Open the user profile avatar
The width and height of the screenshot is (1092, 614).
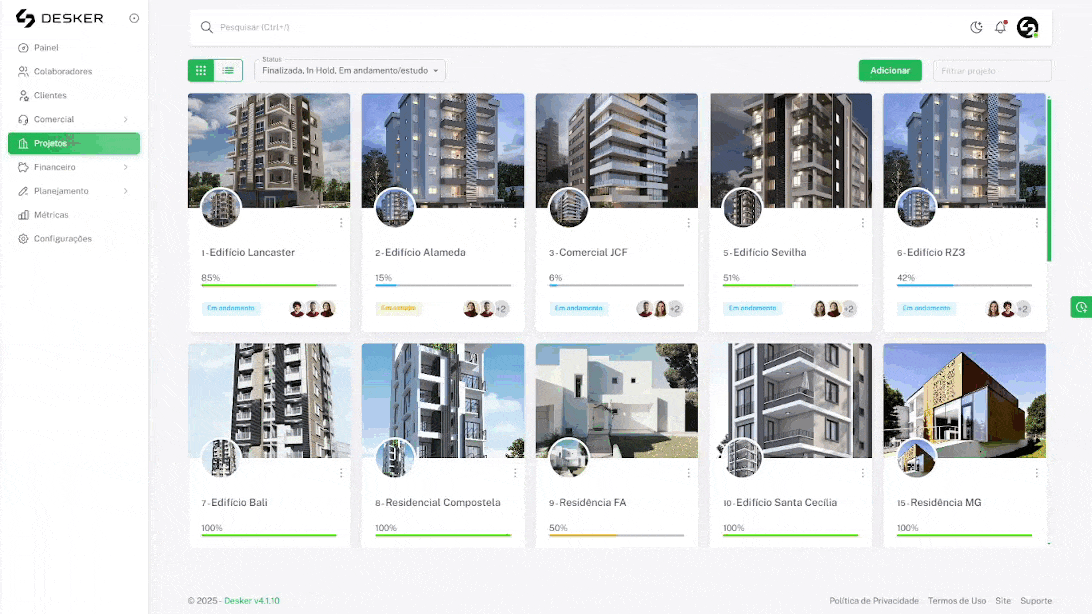pos(1027,27)
